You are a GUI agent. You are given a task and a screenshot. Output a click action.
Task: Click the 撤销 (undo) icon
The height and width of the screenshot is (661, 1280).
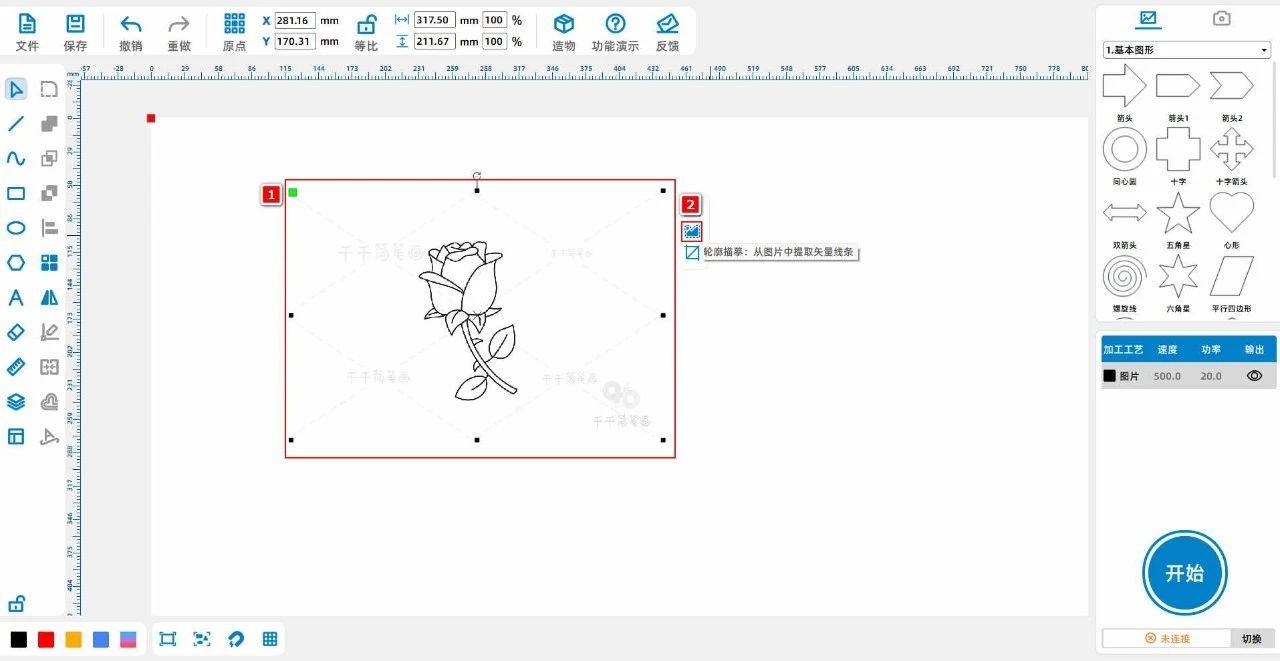(x=130, y=25)
